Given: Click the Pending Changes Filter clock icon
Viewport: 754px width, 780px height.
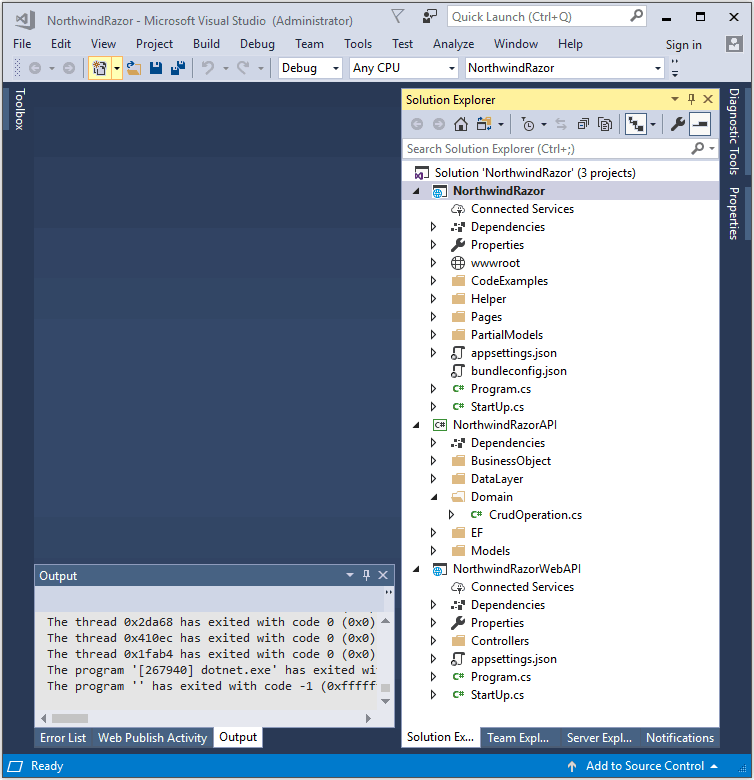Looking at the screenshot, I should [x=528, y=124].
